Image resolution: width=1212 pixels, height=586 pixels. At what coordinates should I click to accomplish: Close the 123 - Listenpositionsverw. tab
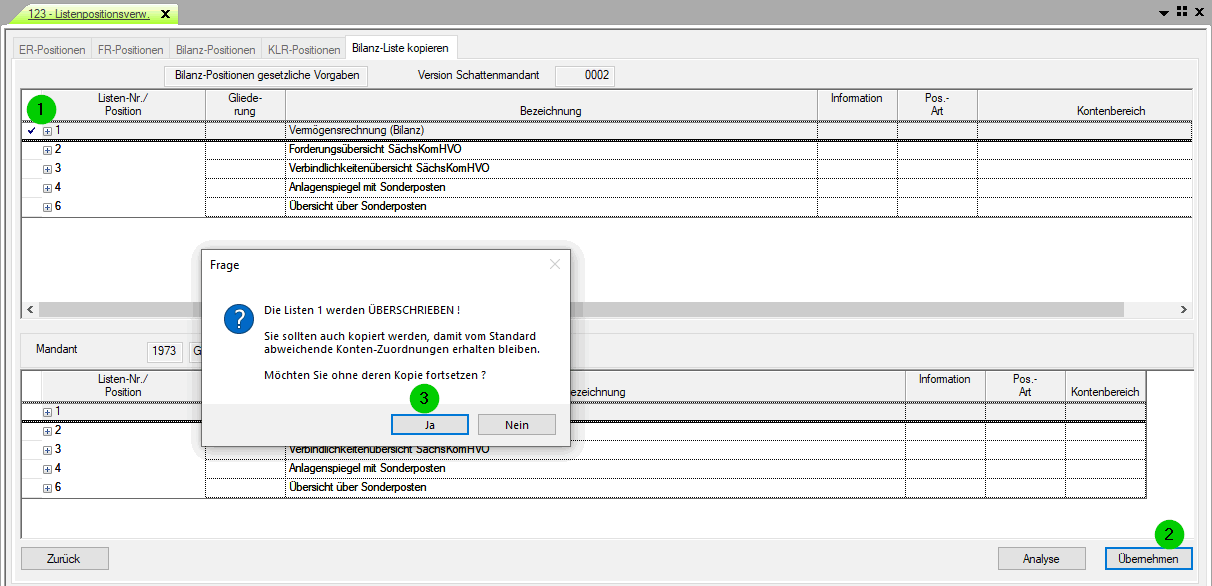(165, 13)
